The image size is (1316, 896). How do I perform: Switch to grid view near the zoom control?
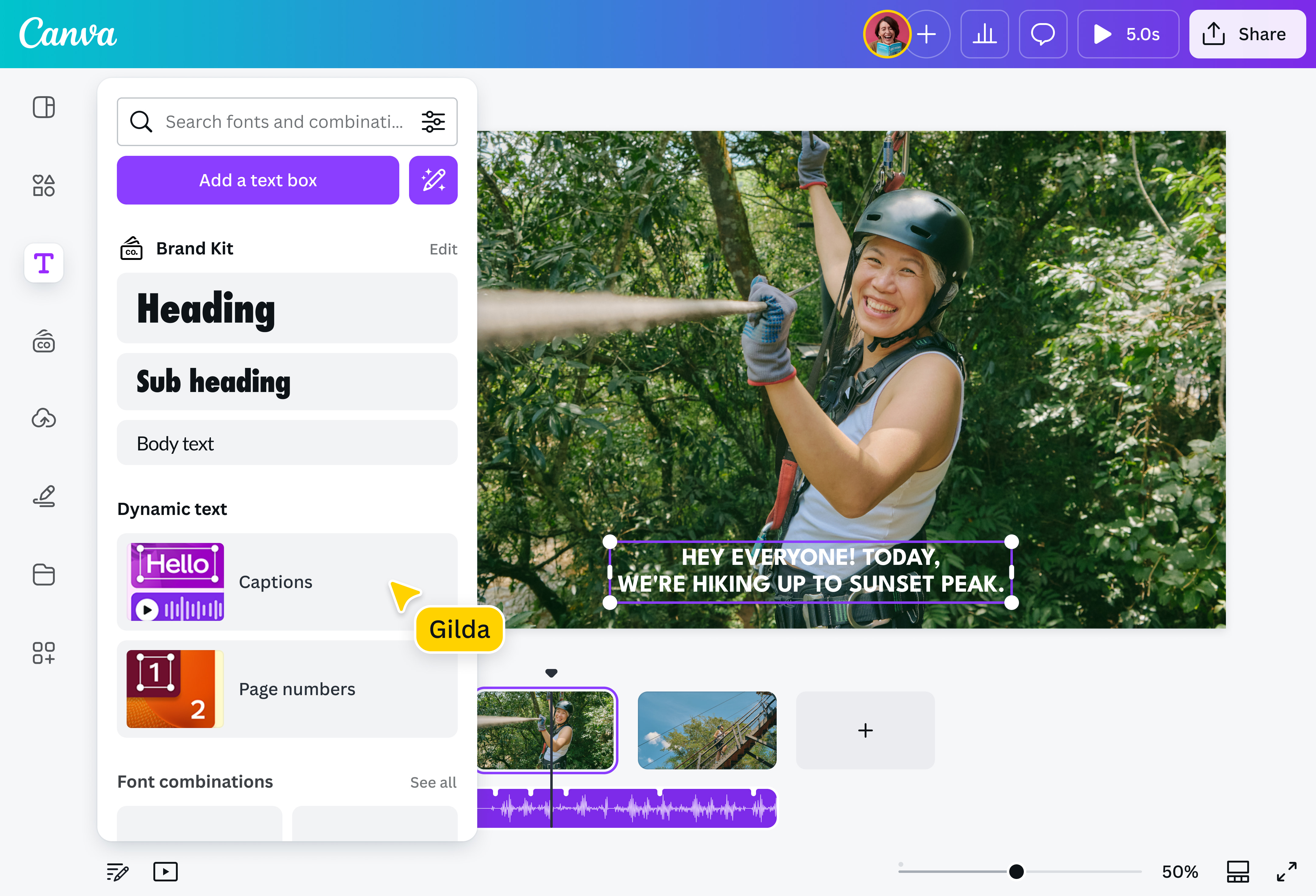tap(1238, 872)
